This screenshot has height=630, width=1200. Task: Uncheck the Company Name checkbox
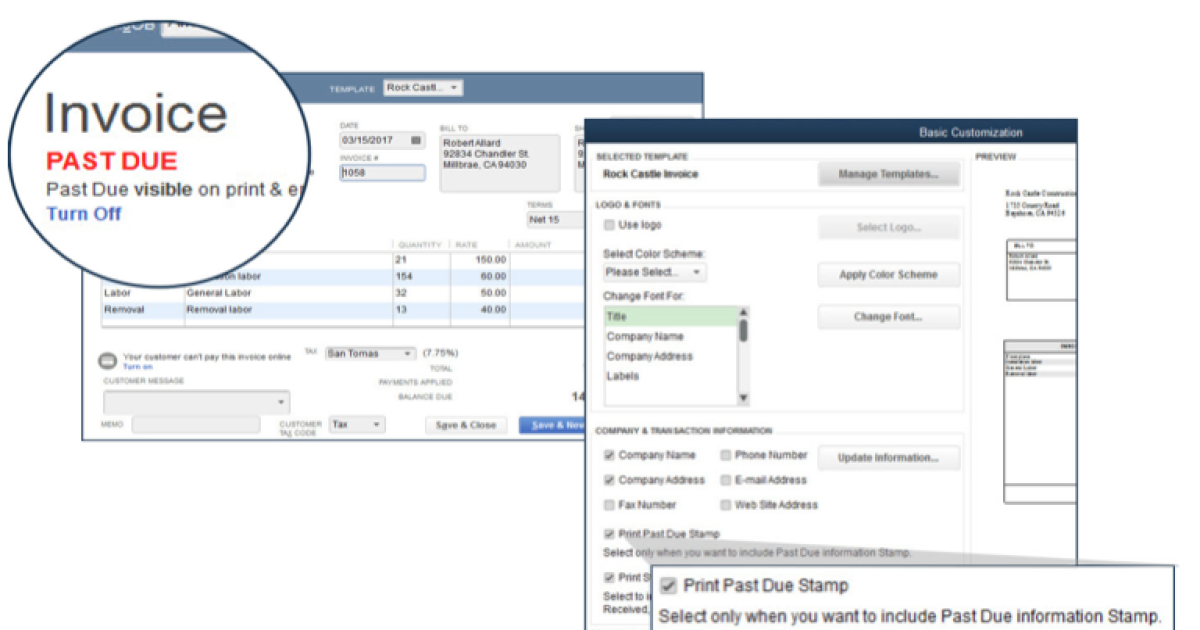coord(609,455)
